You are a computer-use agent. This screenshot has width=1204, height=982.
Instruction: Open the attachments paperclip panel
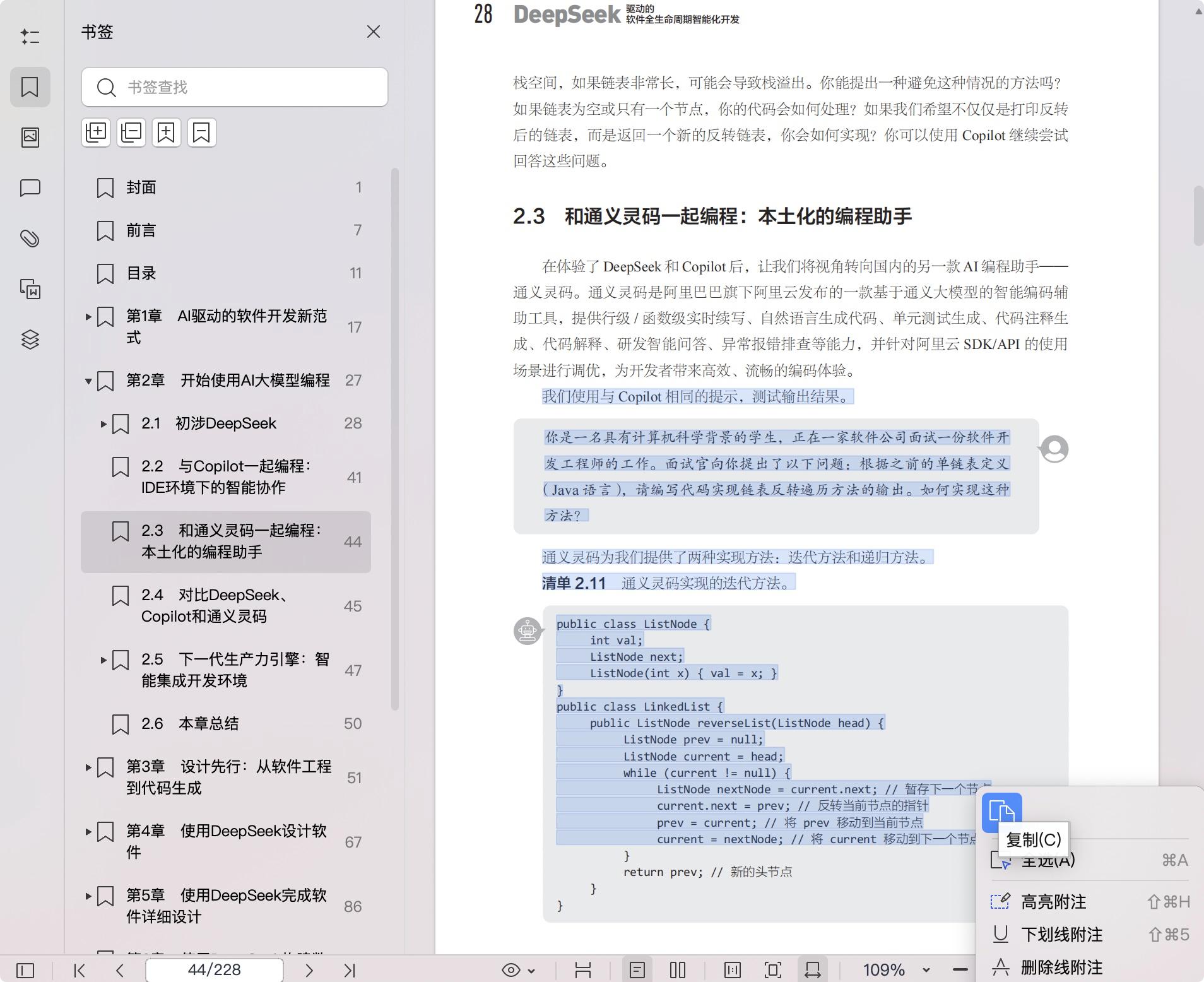pyautogui.click(x=30, y=238)
